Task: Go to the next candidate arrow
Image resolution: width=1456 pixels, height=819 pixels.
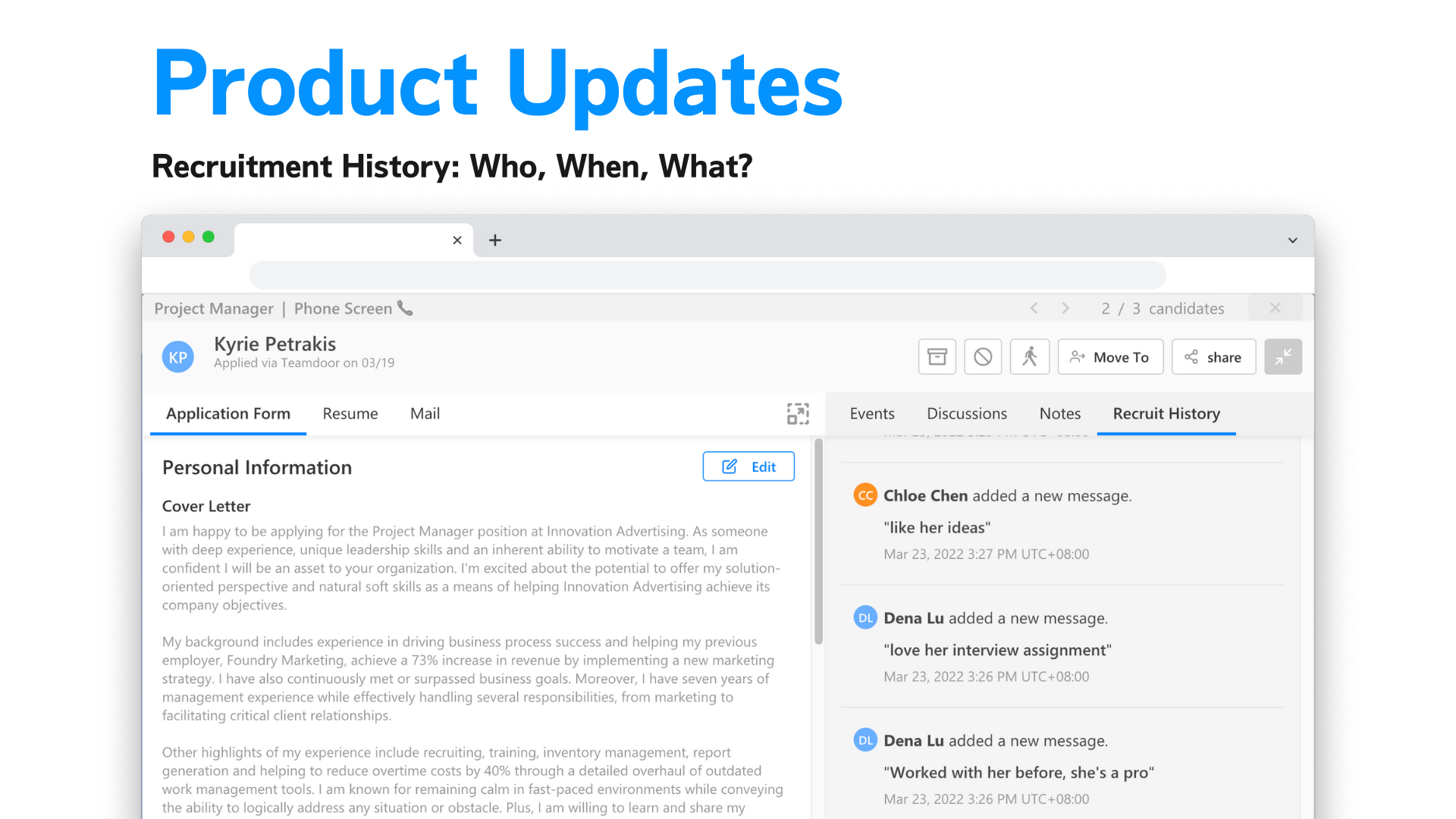Action: [x=1065, y=308]
